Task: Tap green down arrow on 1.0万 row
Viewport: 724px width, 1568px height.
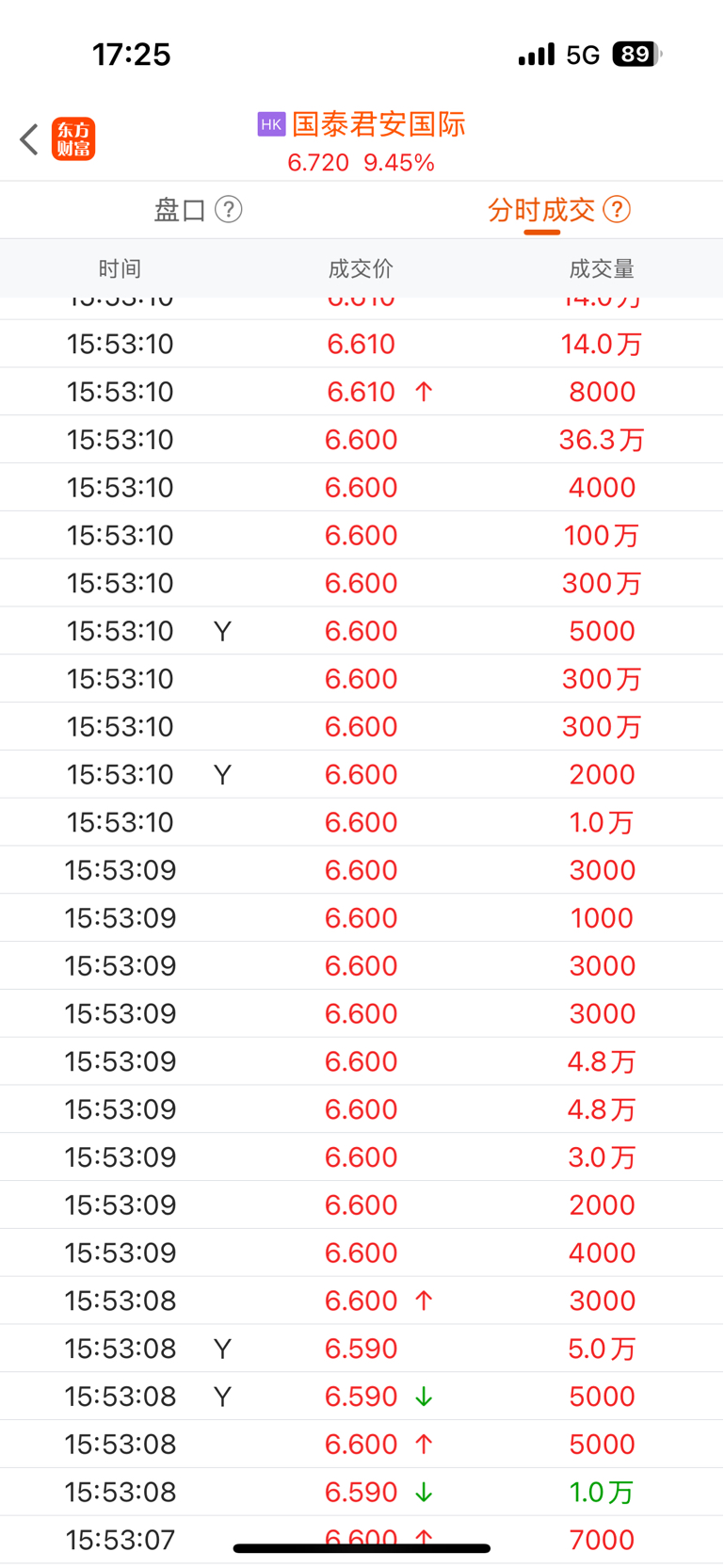Action: tap(424, 1492)
